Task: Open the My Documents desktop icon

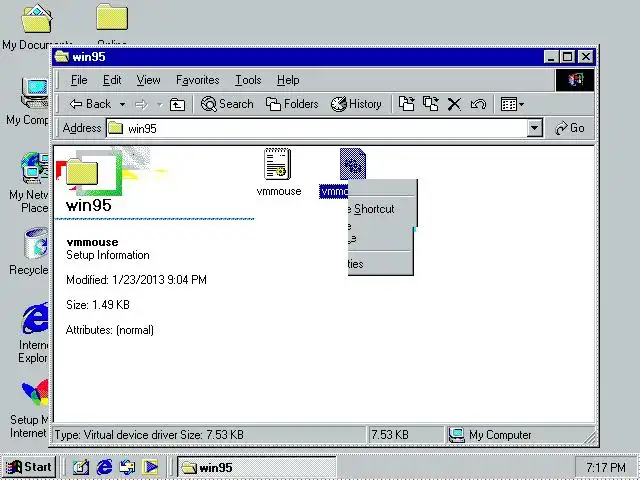Action: [37, 19]
